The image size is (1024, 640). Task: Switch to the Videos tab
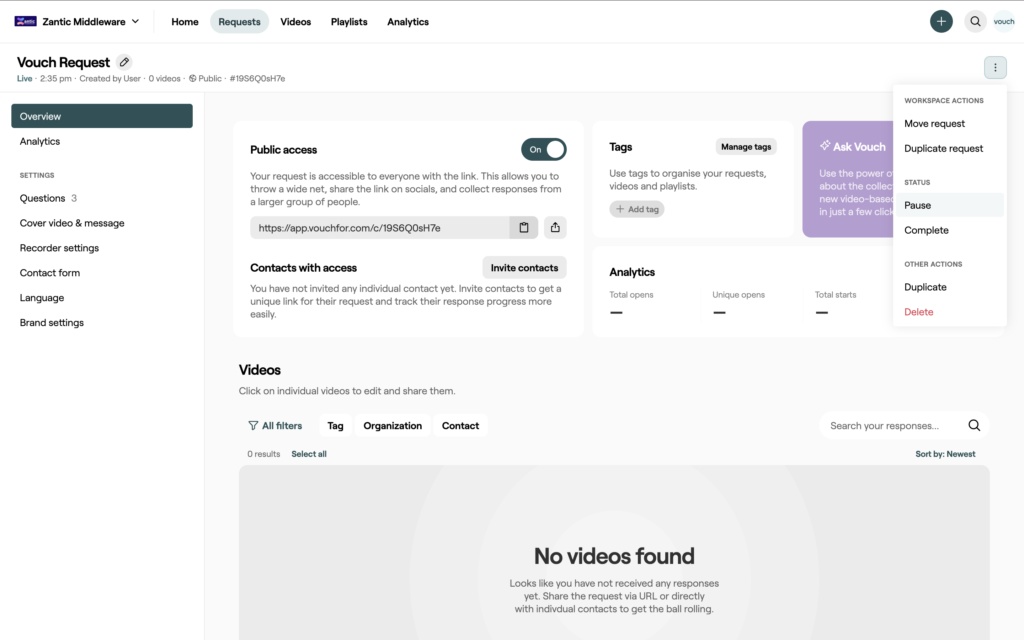click(296, 22)
